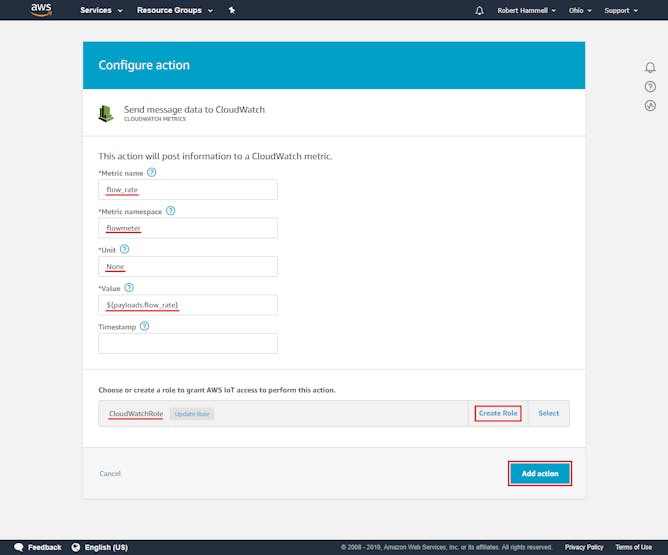Click the Feedback speech bubble icon
Image resolution: width=668 pixels, height=555 pixels.
click(19, 547)
